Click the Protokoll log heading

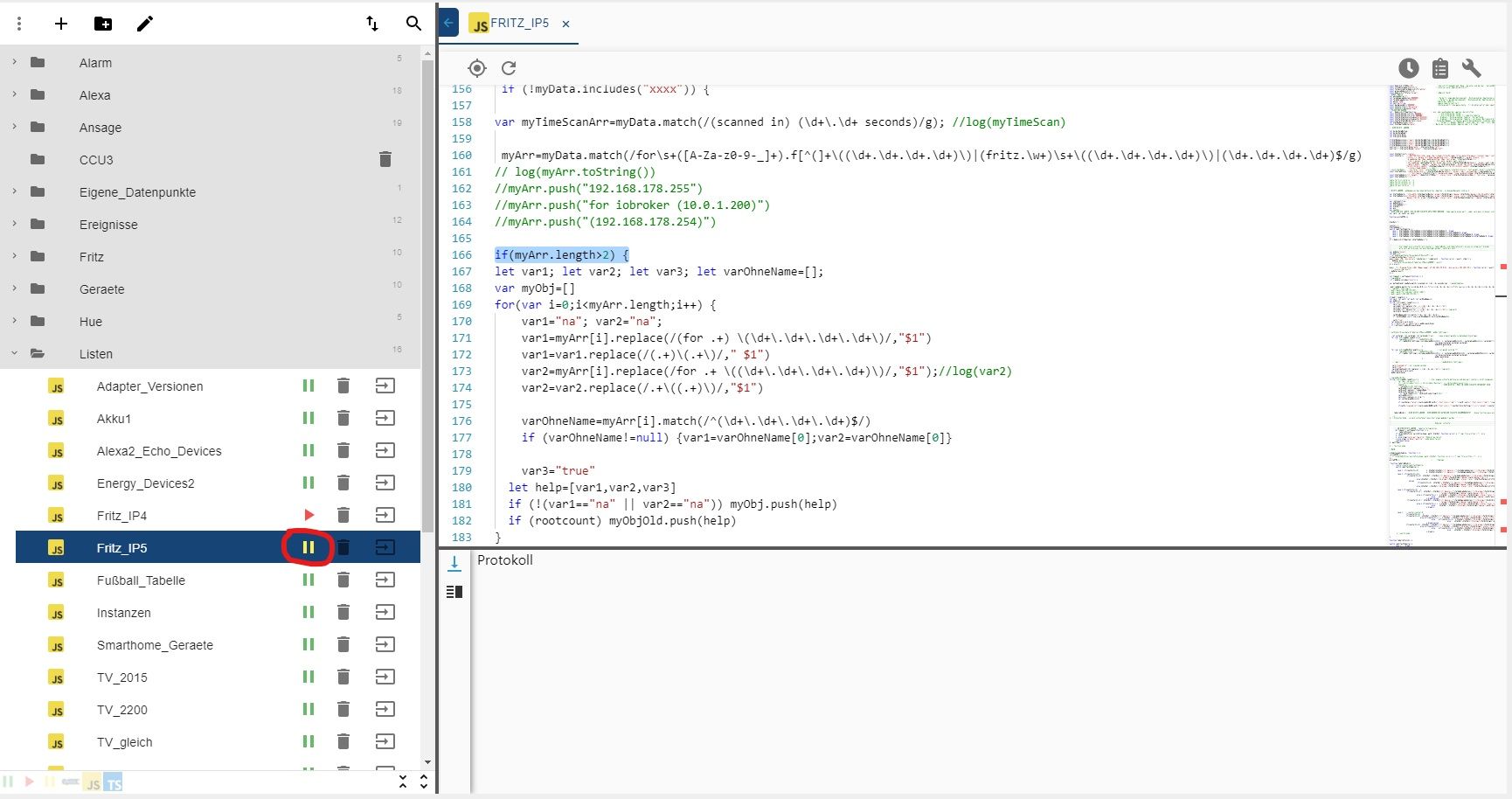click(x=505, y=559)
